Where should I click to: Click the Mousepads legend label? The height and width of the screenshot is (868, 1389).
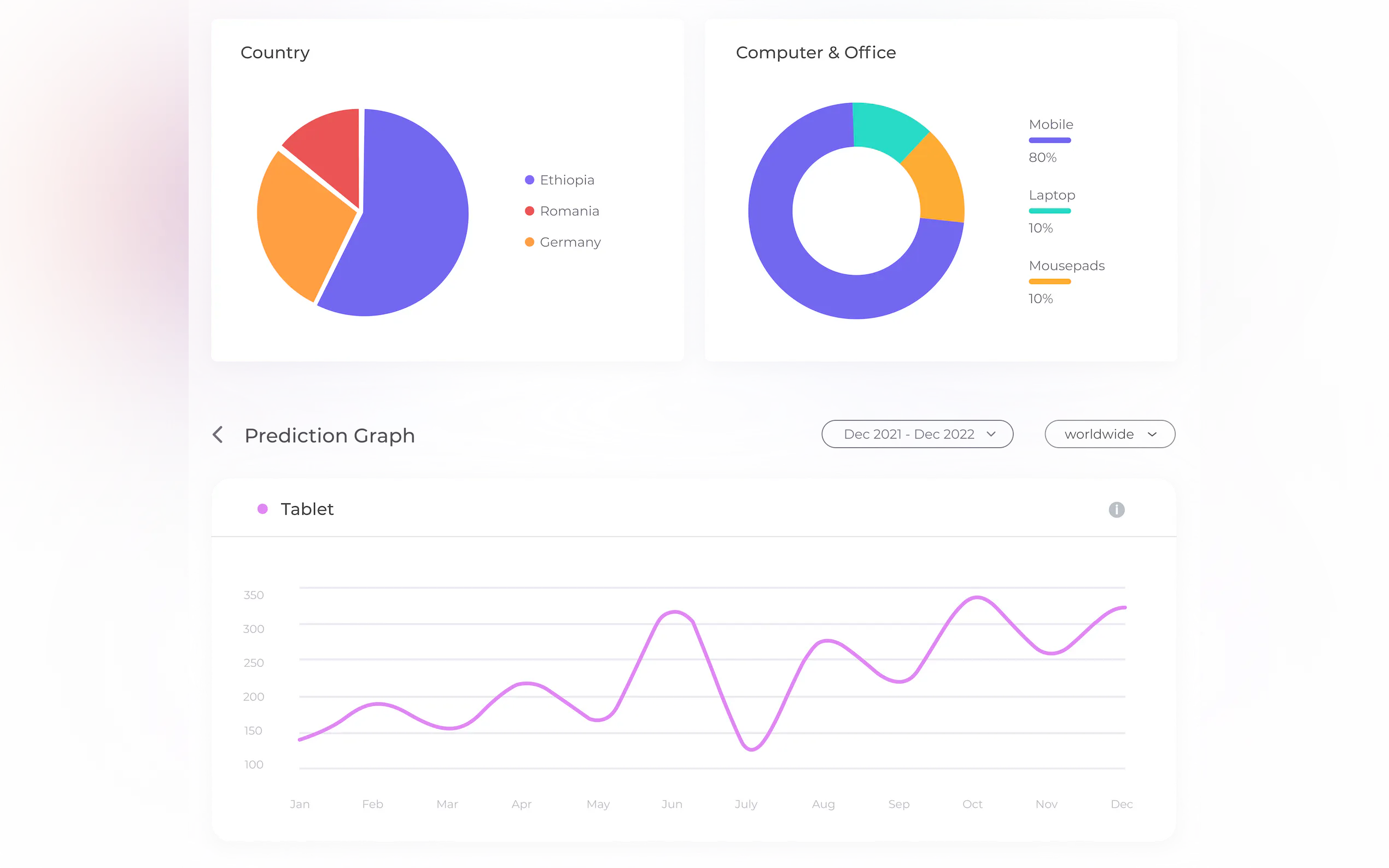click(1066, 266)
